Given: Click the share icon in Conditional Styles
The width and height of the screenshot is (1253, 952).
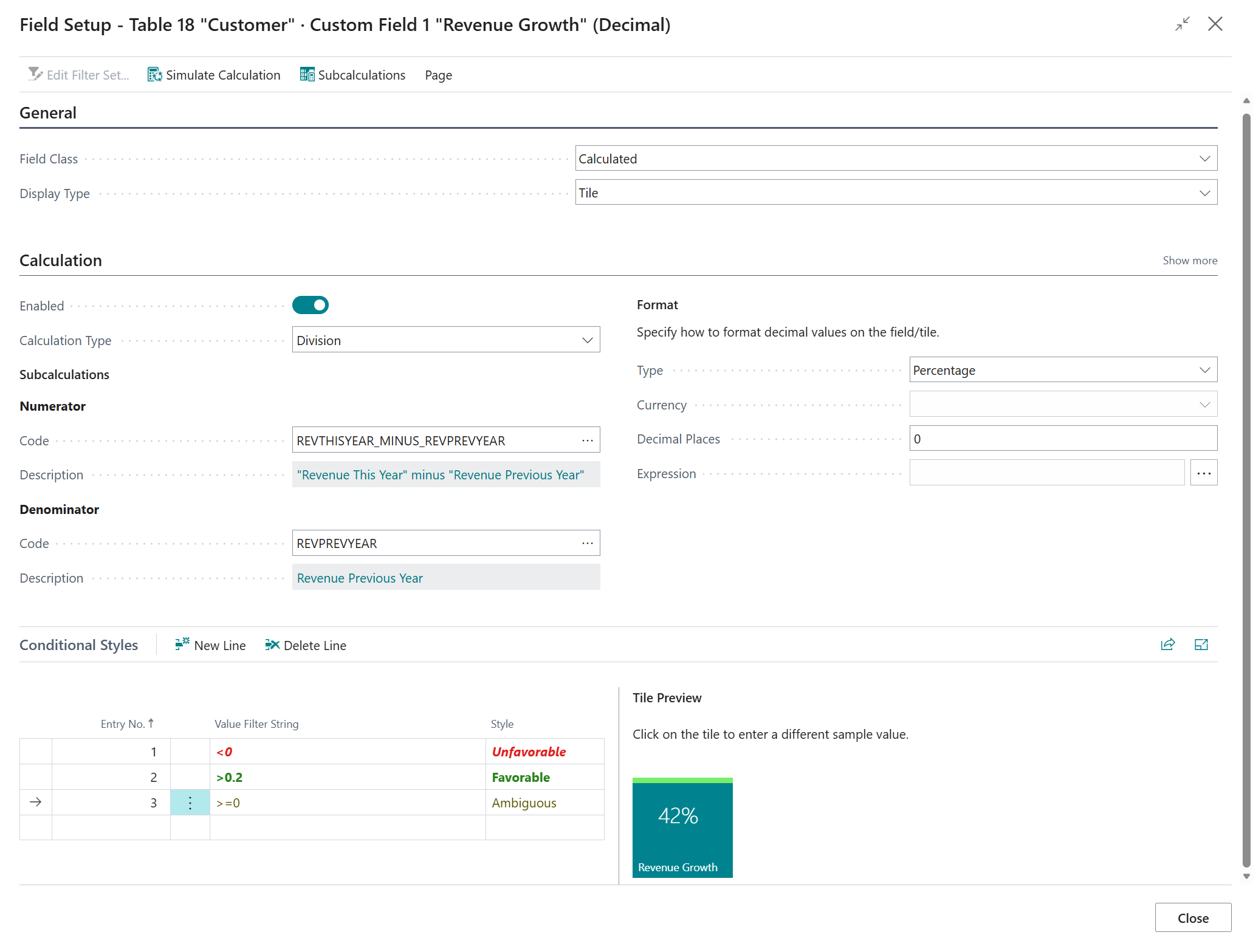Looking at the screenshot, I should coord(1167,645).
